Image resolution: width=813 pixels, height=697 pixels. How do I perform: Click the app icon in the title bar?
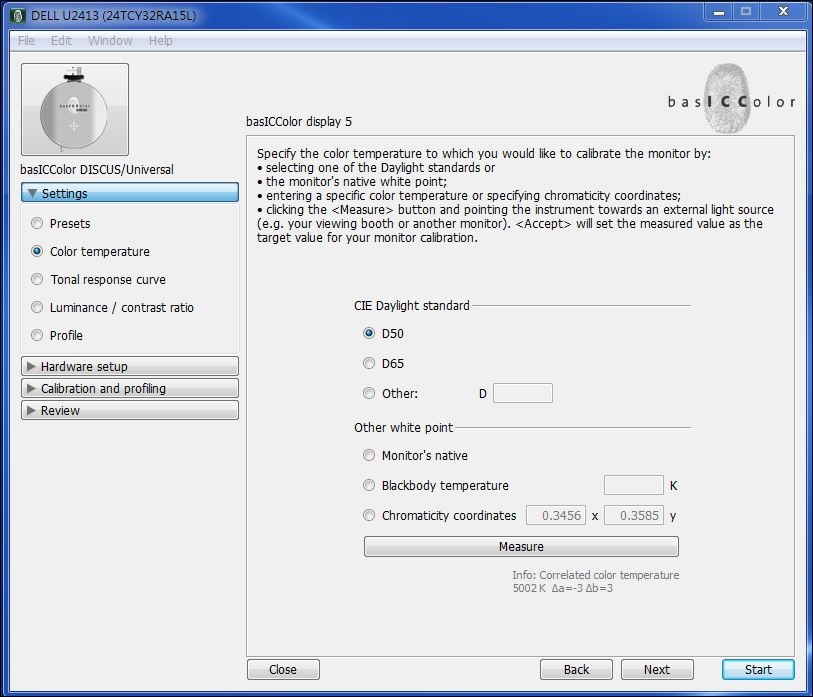(18, 16)
